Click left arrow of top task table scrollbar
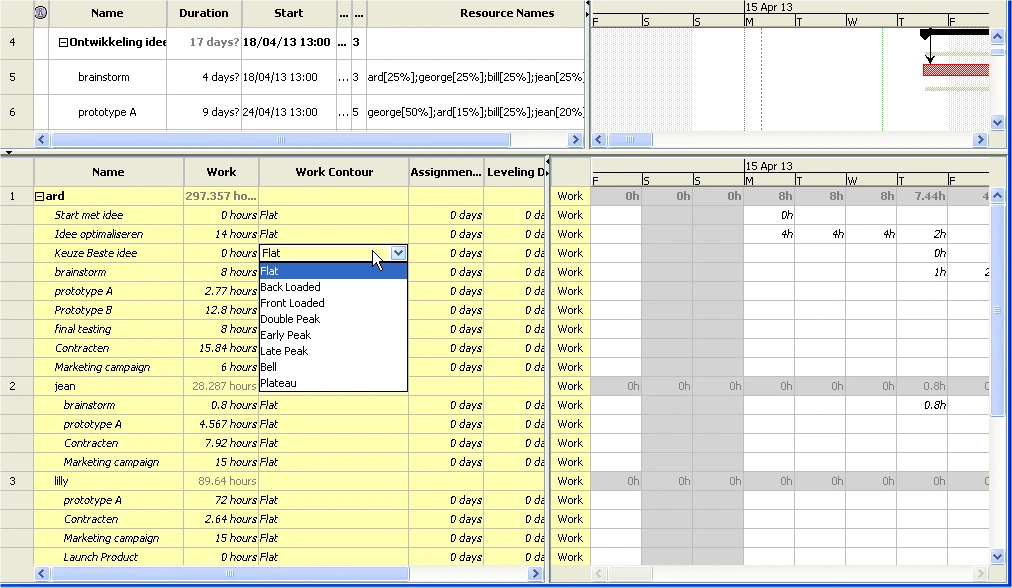 42,139
